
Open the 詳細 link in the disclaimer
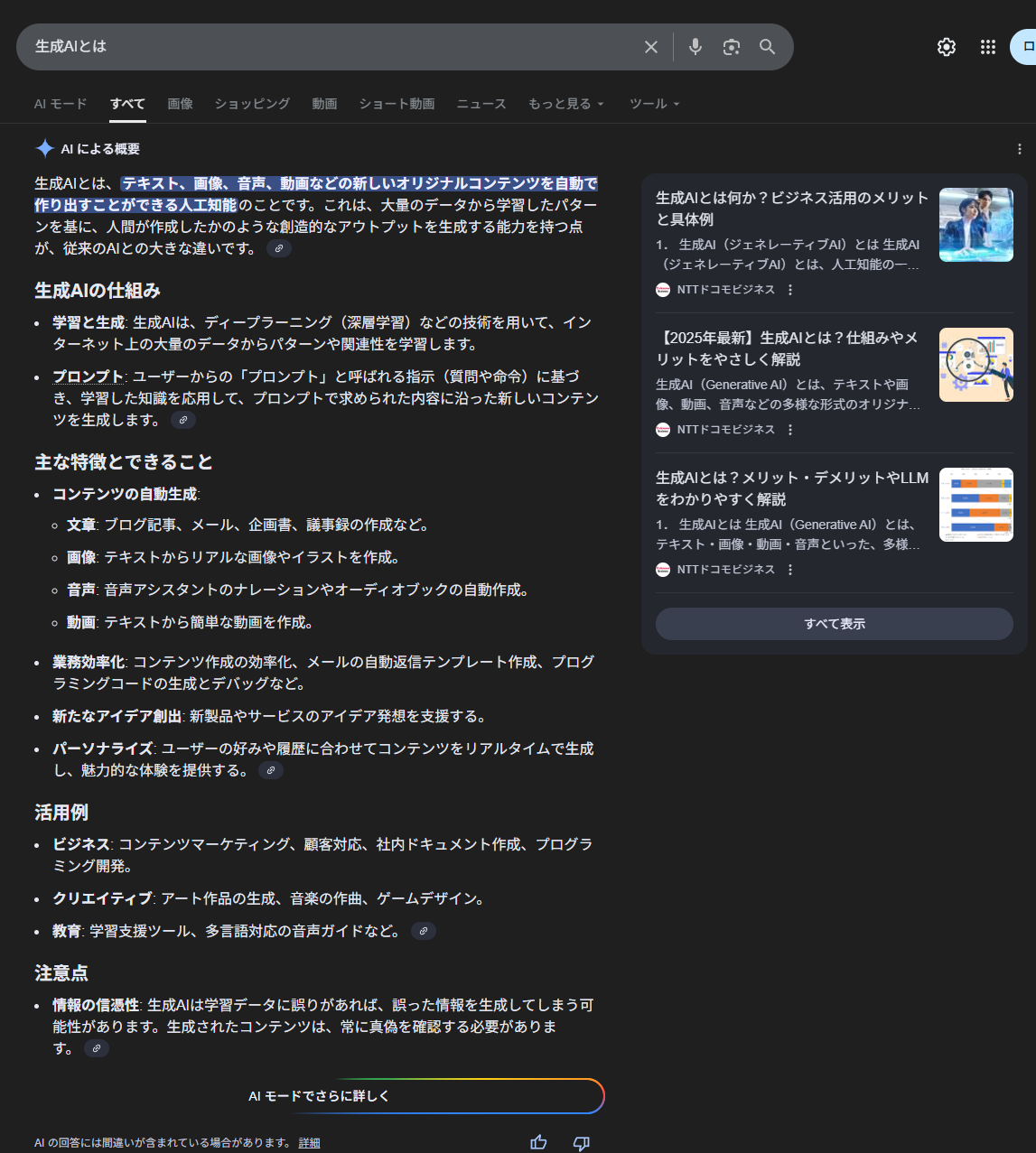309,1143
